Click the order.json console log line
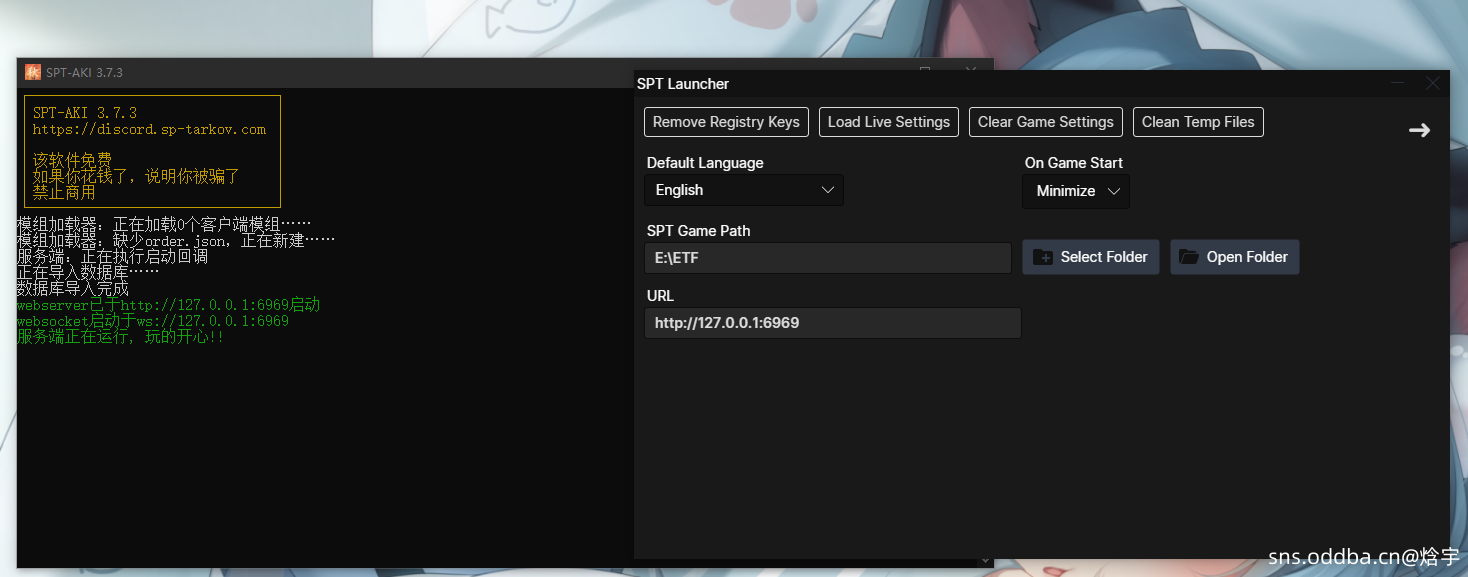This screenshot has width=1468, height=577. [176, 240]
